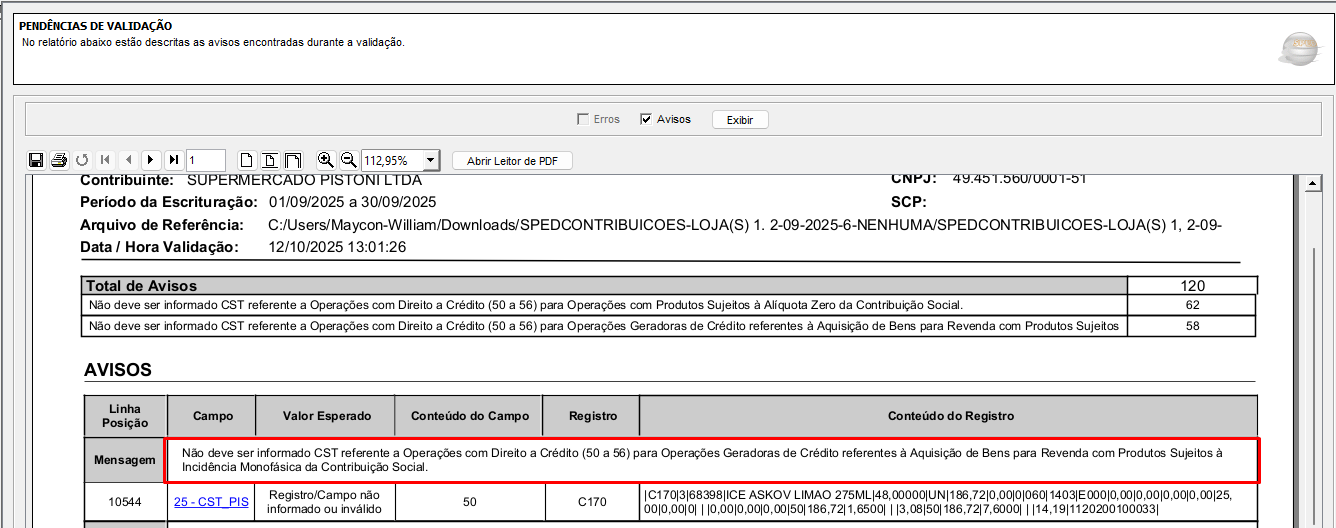Print the report using the printer icon
The image size is (1336, 528).
tap(59, 160)
